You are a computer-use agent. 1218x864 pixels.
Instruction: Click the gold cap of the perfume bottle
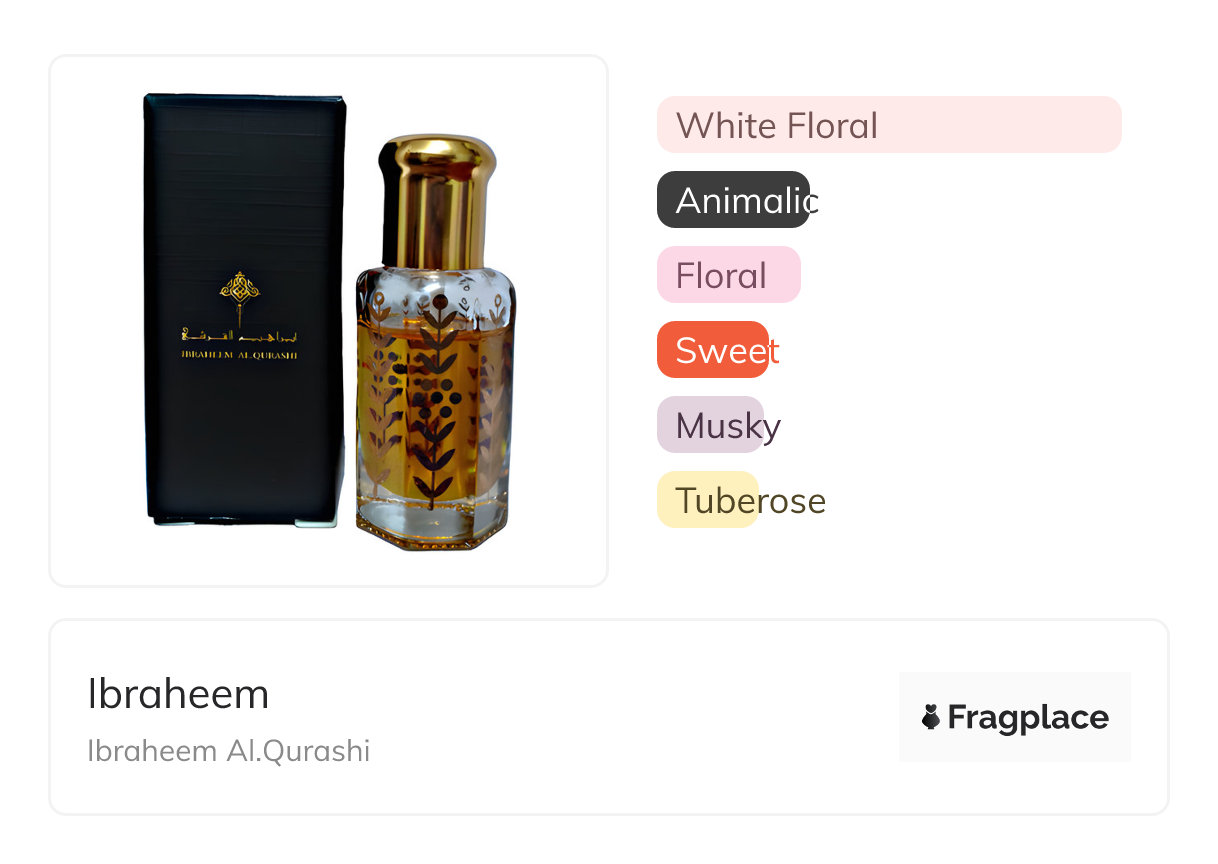click(x=437, y=203)
